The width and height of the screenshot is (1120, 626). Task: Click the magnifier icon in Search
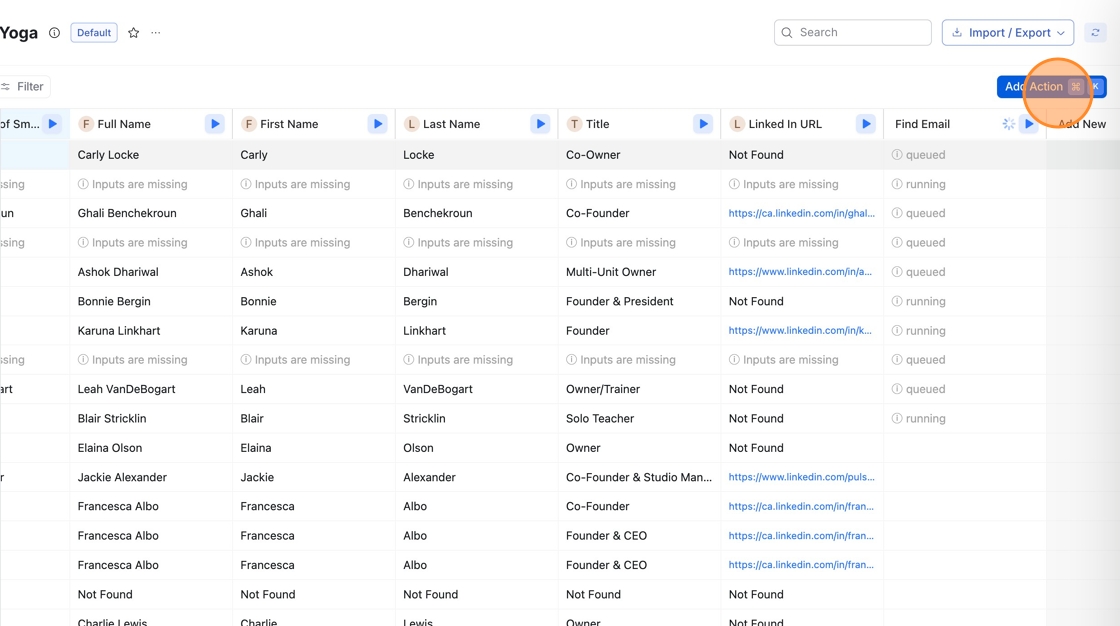tap(787, 33)
